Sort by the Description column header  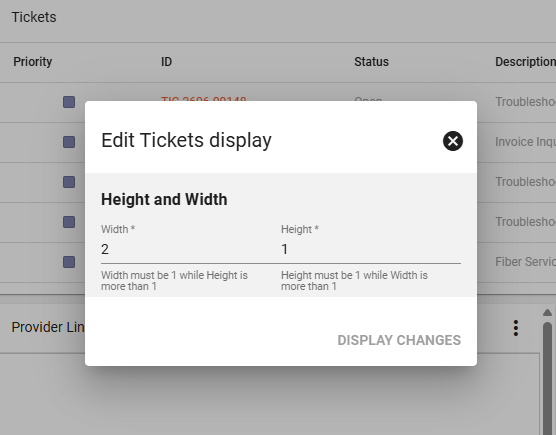tap(526, 62)
